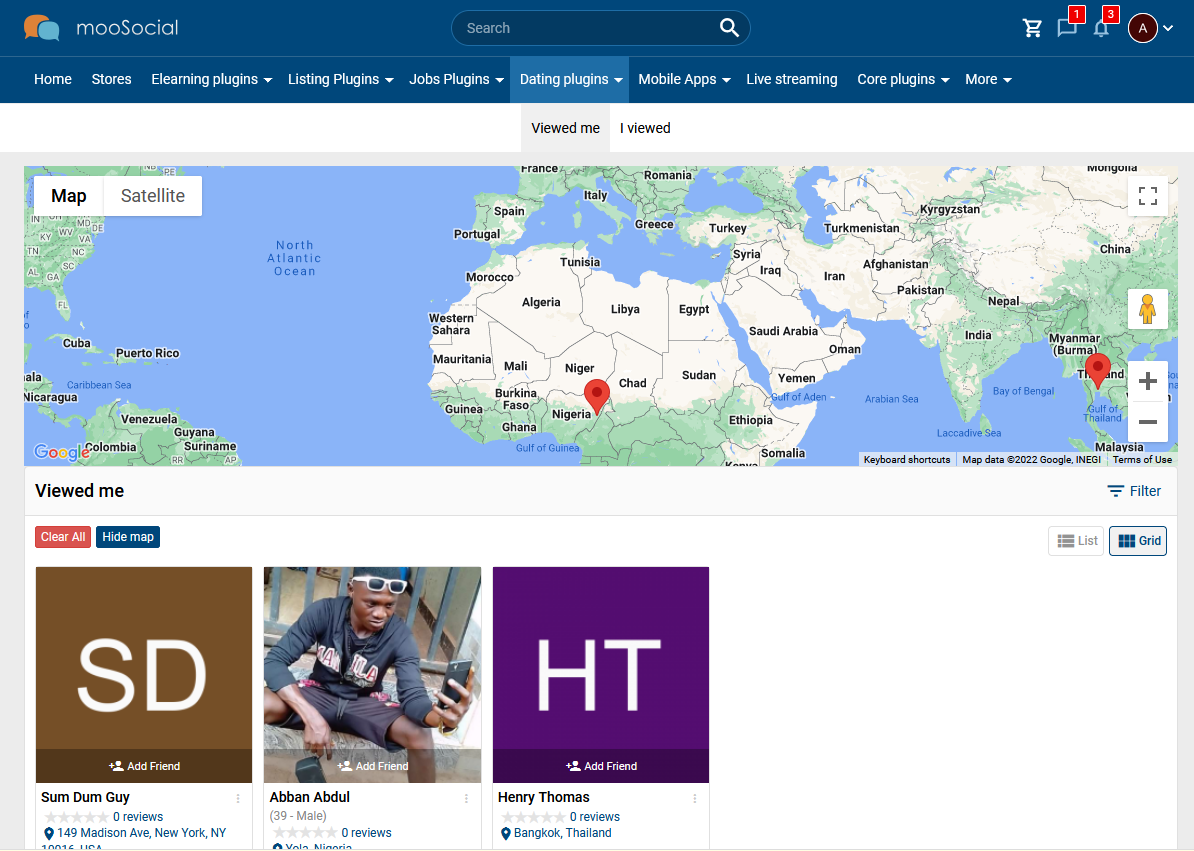This screenshot has height=851, width=1194.
Task: Open Sum Dum Guy profile name
Action: coord(85,797)
